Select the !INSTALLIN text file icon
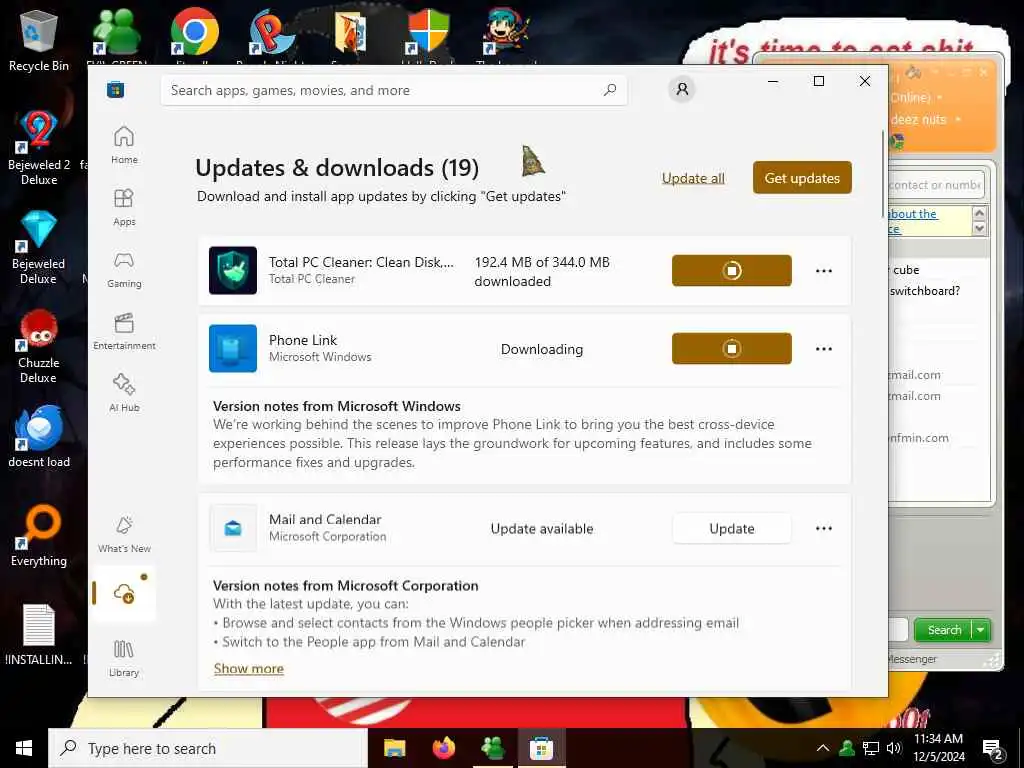This screenshot has width=1024, height=768. (39, 635)
